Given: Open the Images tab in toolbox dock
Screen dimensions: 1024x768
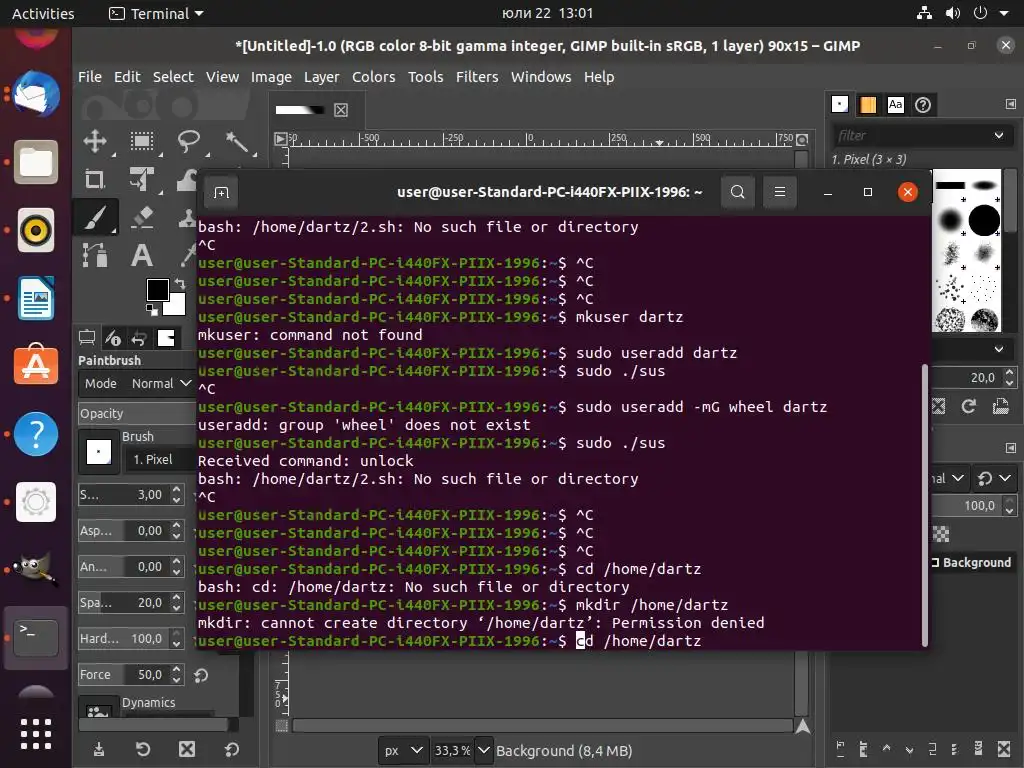Looking at the screenshot, I should [x=166, y=338].
